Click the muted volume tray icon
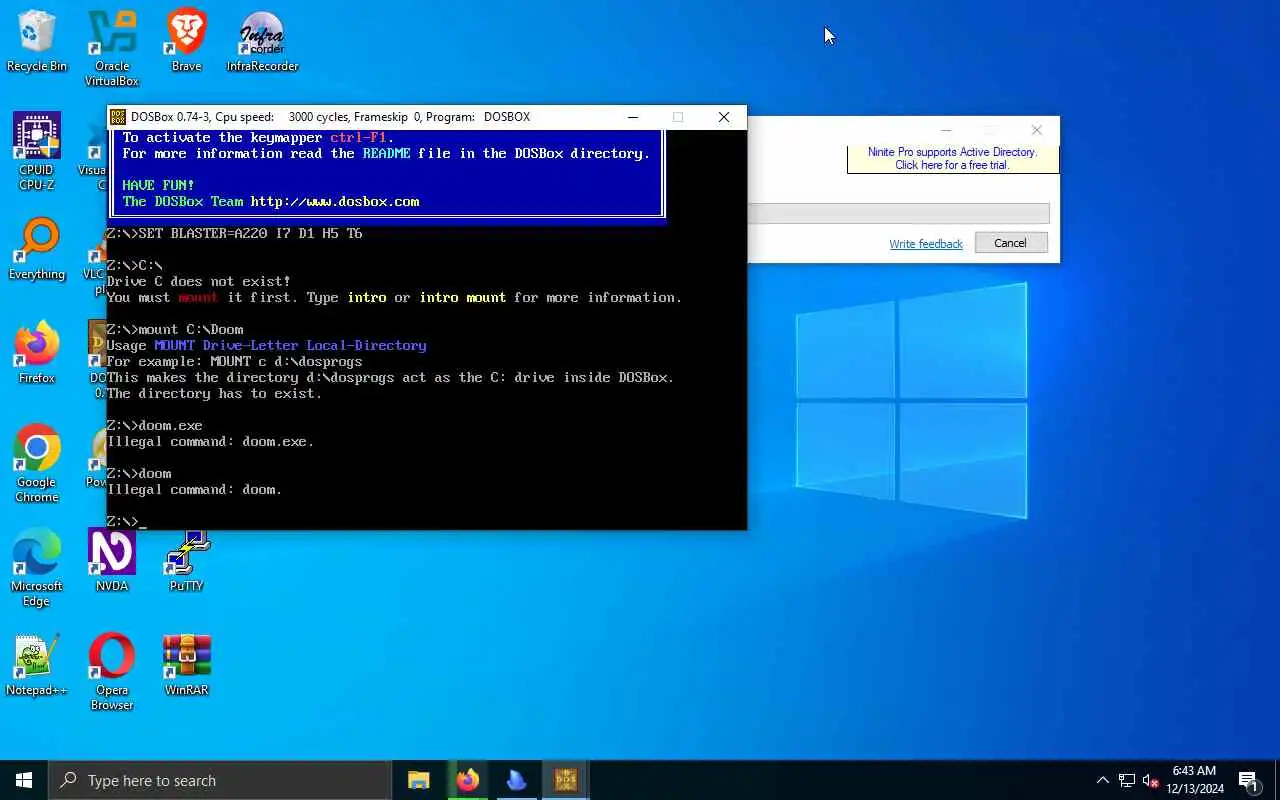1280x800 pixels. click(x=1151, y=780)
